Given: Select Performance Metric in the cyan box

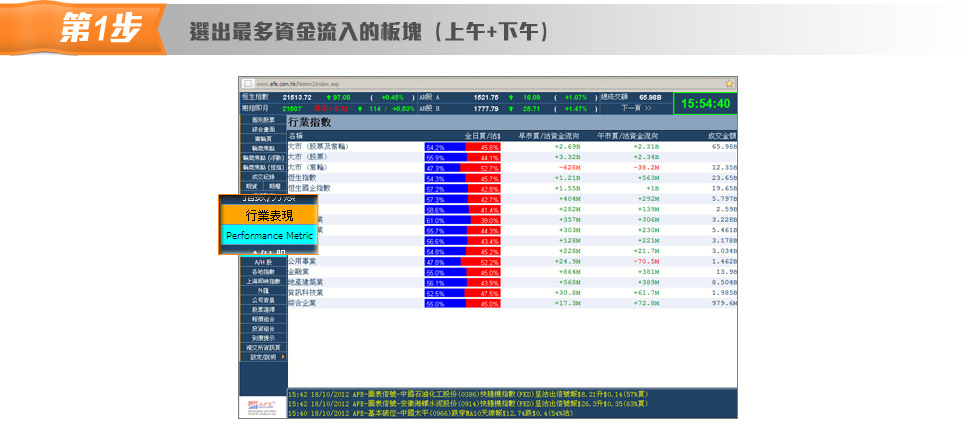Looking at the screenshot, I should click(x=269, y=236).
